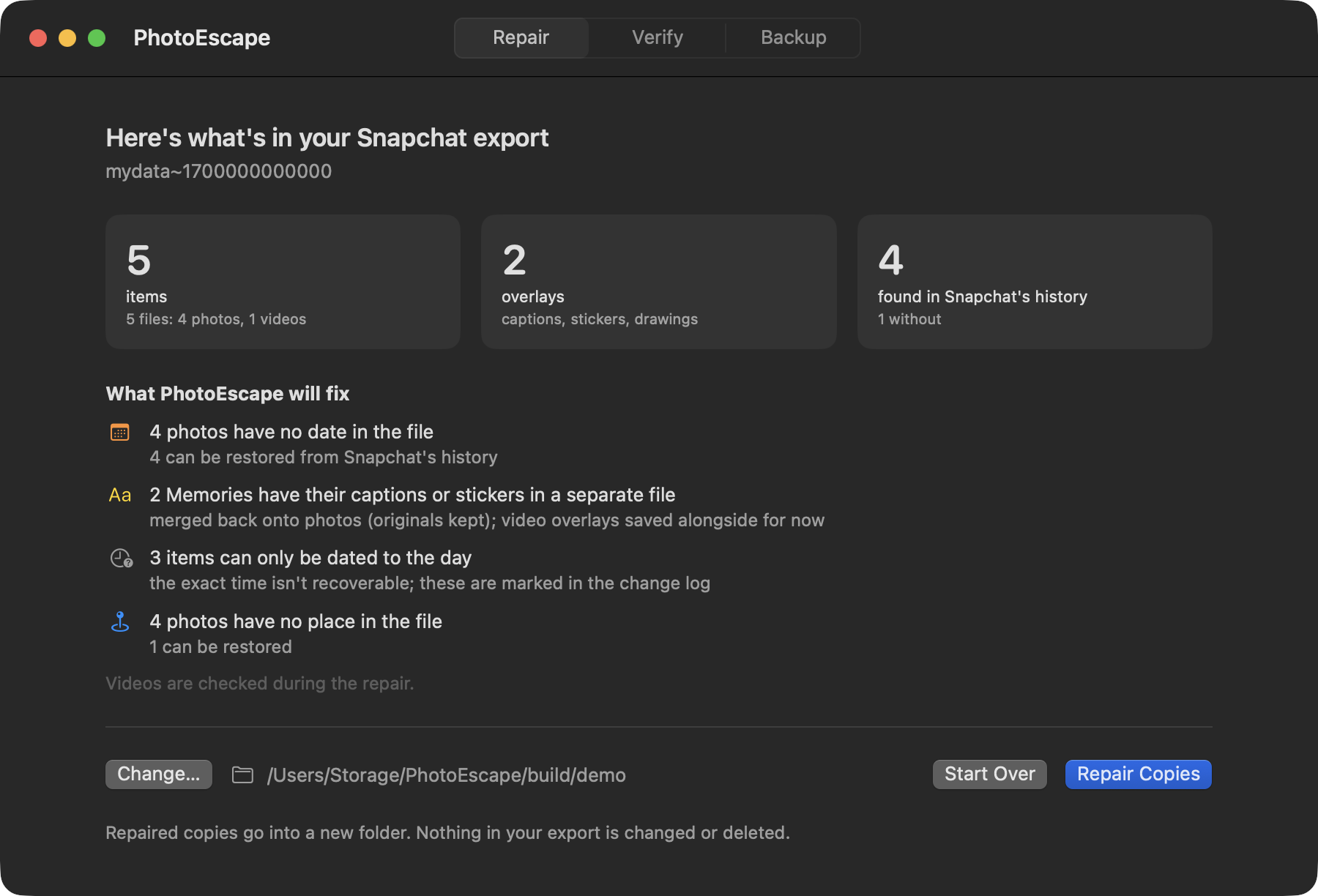Click the PhotoEscape title in the title bar
The width and height of the screenshot is (1318, 896).
[202, 38]
